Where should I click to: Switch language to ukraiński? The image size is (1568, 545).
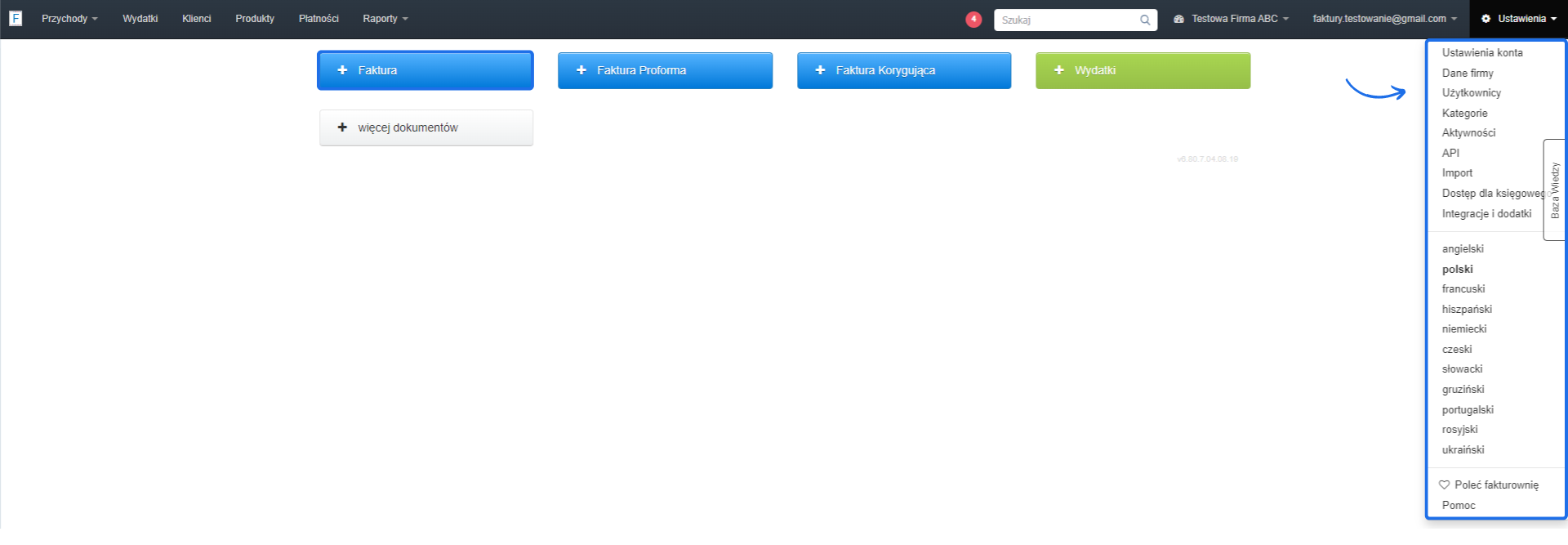(1463, 449)
